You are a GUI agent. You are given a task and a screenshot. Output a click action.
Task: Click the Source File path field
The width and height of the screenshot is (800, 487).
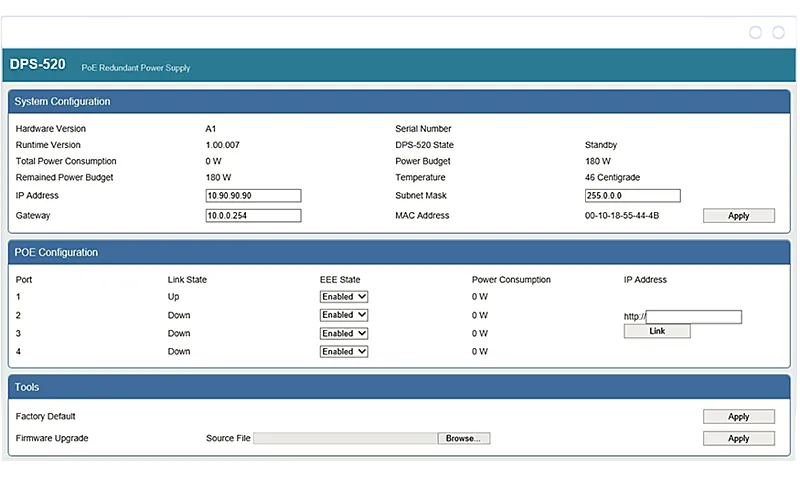pos(345,439)
